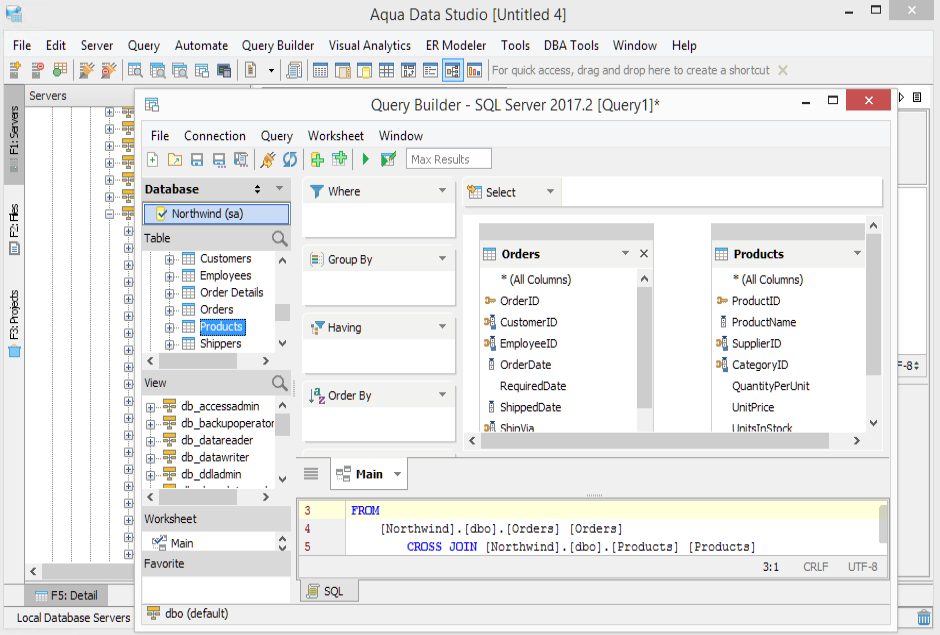940x635 pixels.
Task: Click the Open file folder icon
Action: (175, 159)
